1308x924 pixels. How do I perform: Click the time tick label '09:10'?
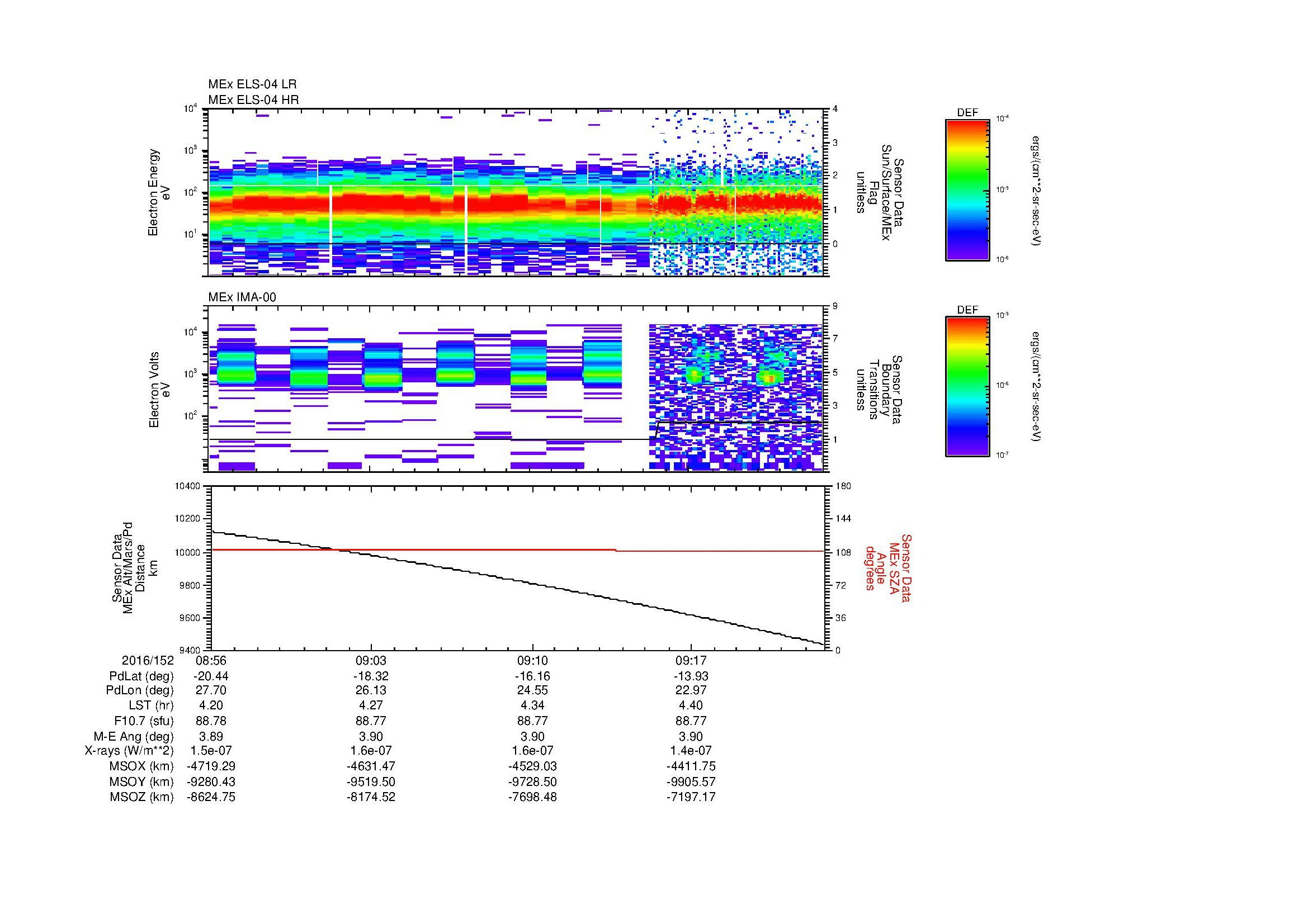pyautogui.click(x=532, y=661)
